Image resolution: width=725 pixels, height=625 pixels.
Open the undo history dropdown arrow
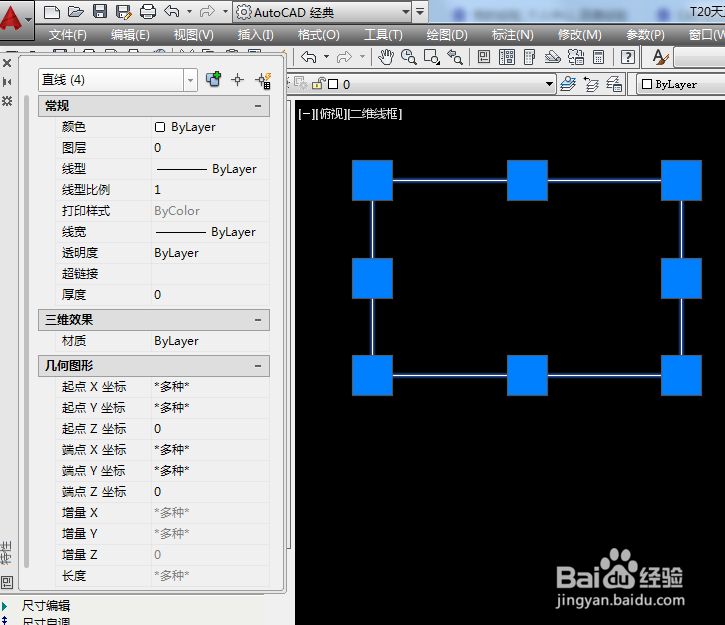click(x=189, y=12)
